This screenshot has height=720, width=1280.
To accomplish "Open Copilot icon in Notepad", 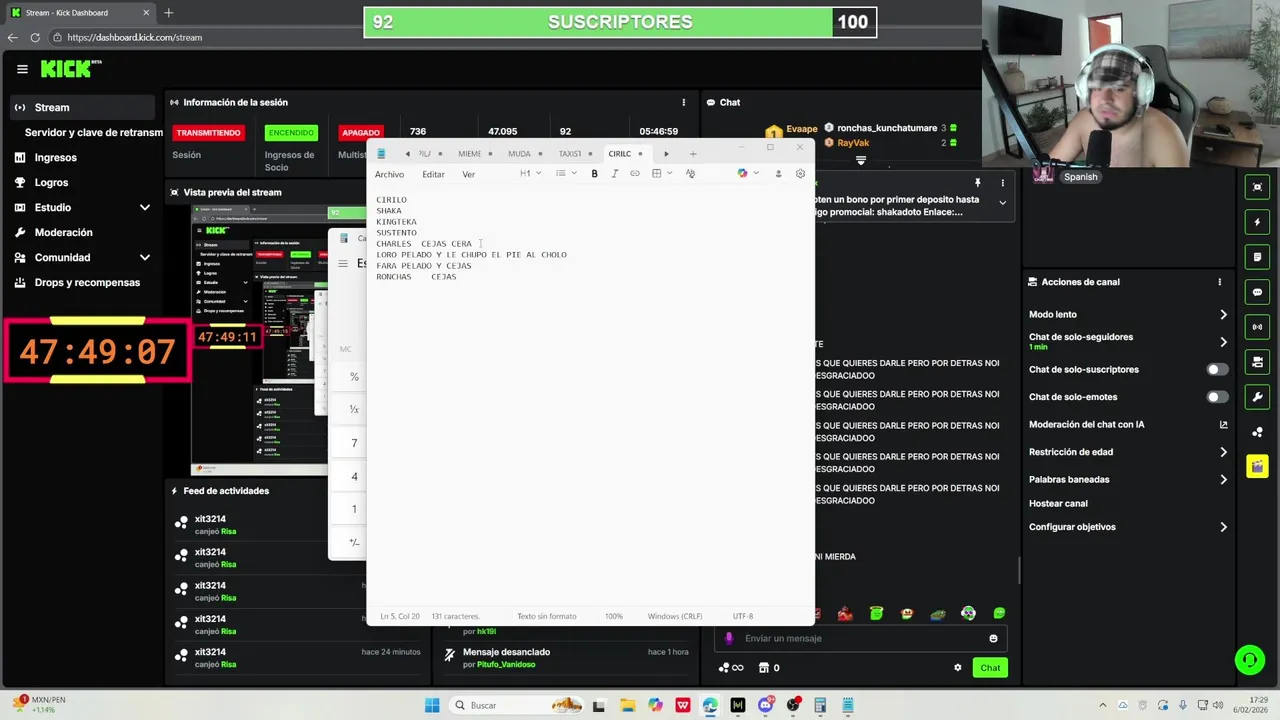I will click(742, 174).
